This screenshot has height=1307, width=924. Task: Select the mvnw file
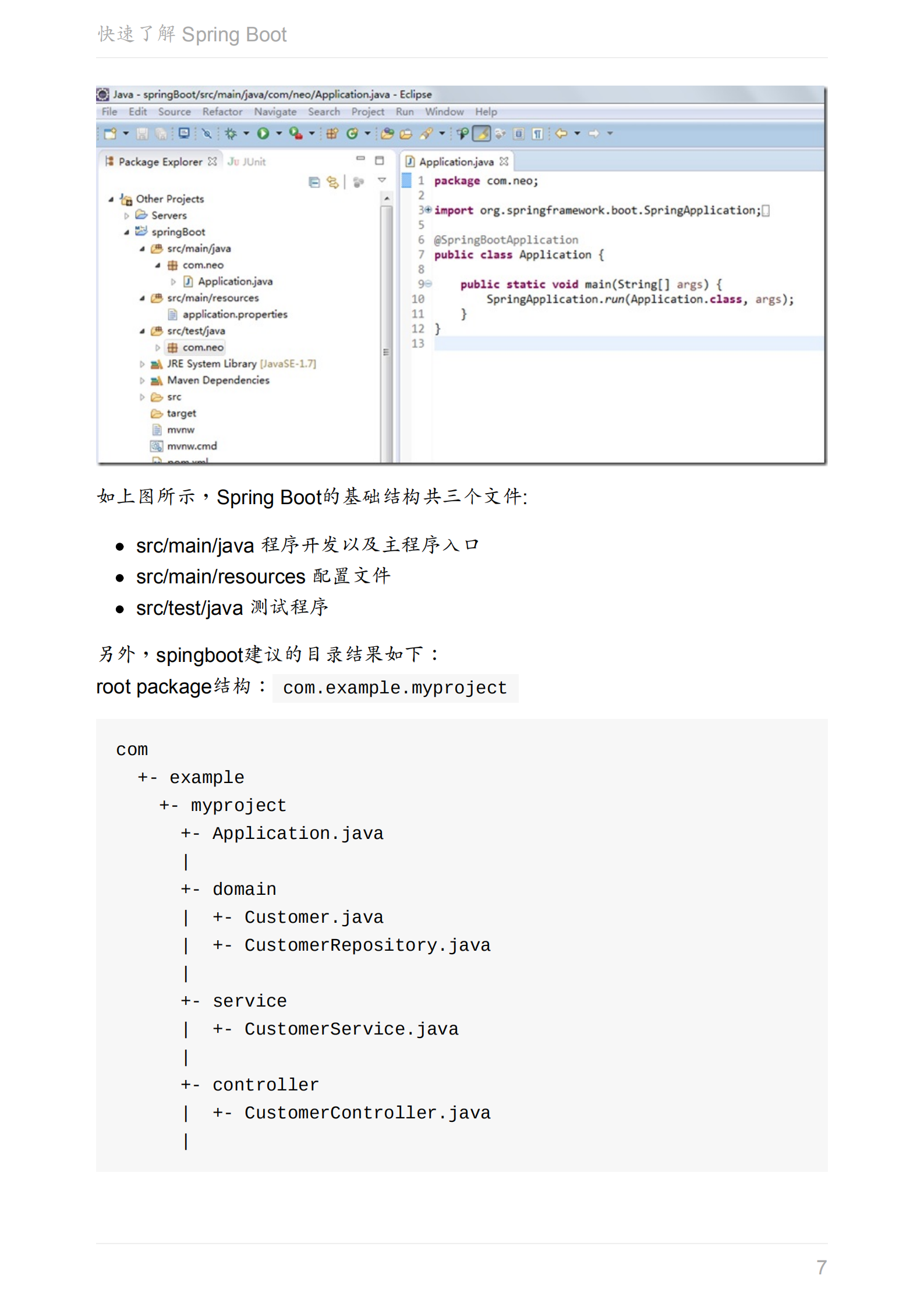[174, 430]
